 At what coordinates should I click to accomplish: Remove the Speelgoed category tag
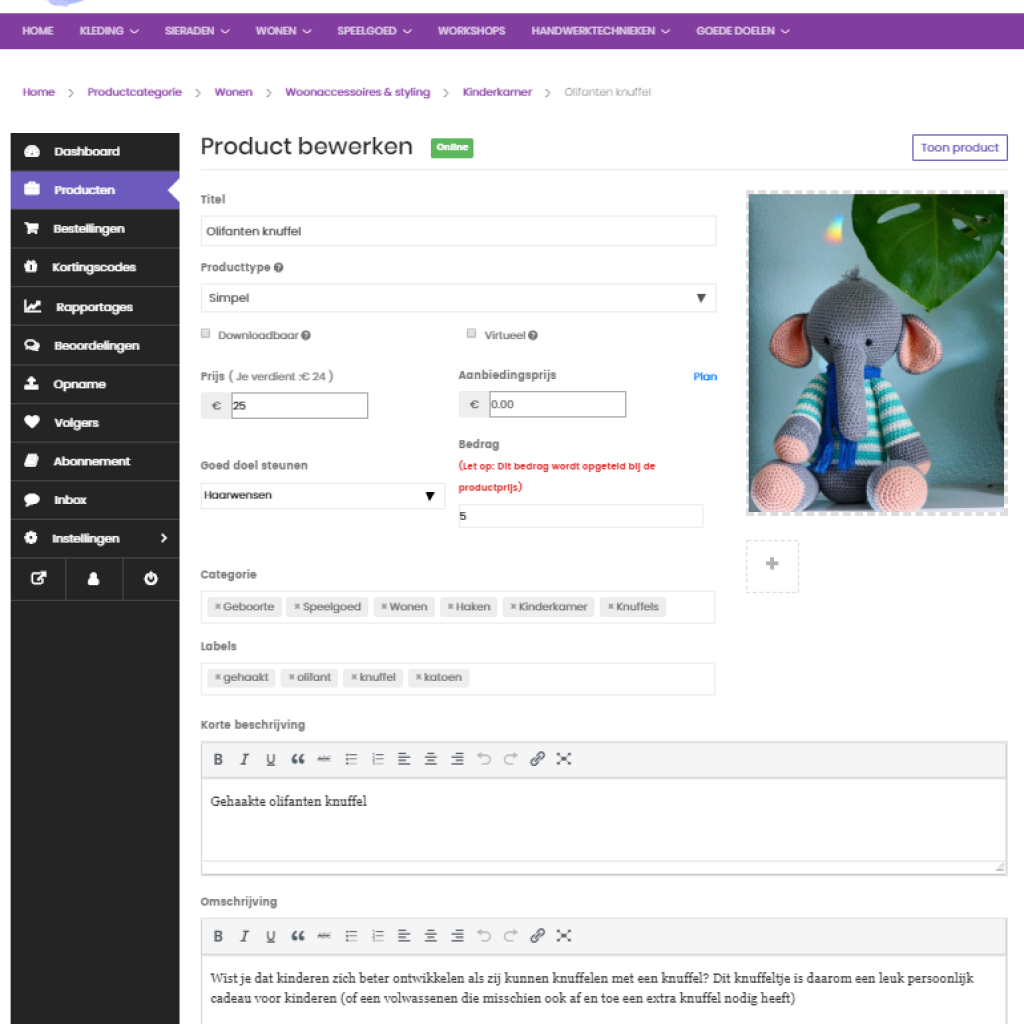tap(297, 607)
